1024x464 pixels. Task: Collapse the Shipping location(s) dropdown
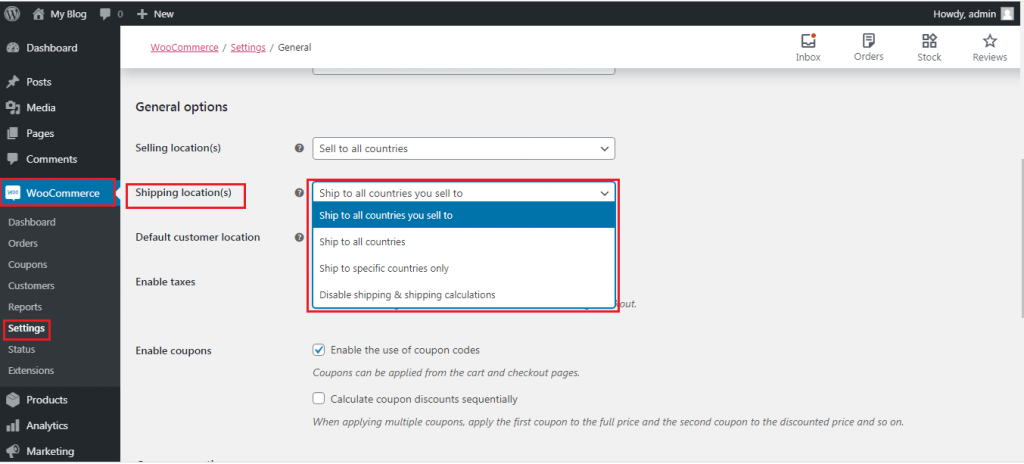[464, 193]
